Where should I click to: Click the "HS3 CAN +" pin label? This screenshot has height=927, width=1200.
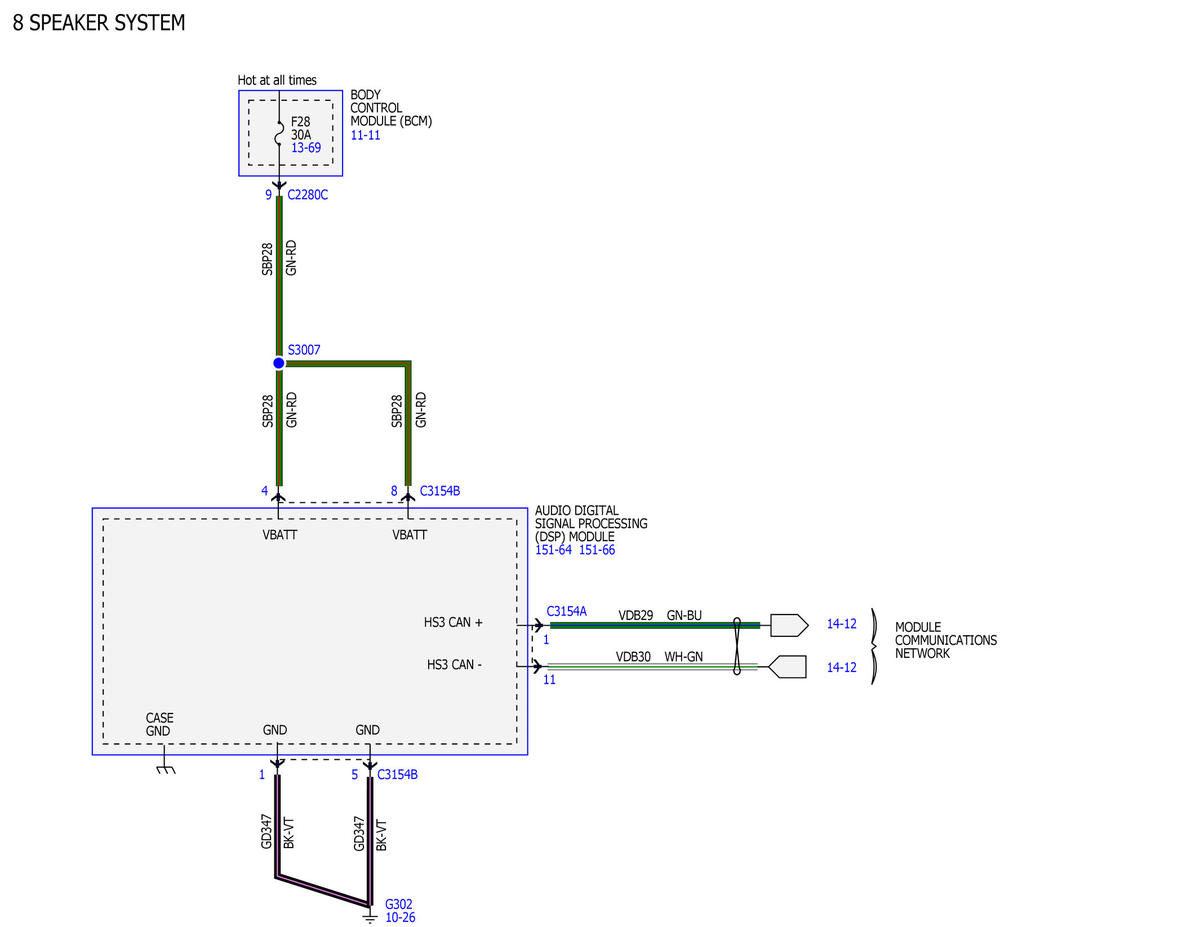pos(453,622)
